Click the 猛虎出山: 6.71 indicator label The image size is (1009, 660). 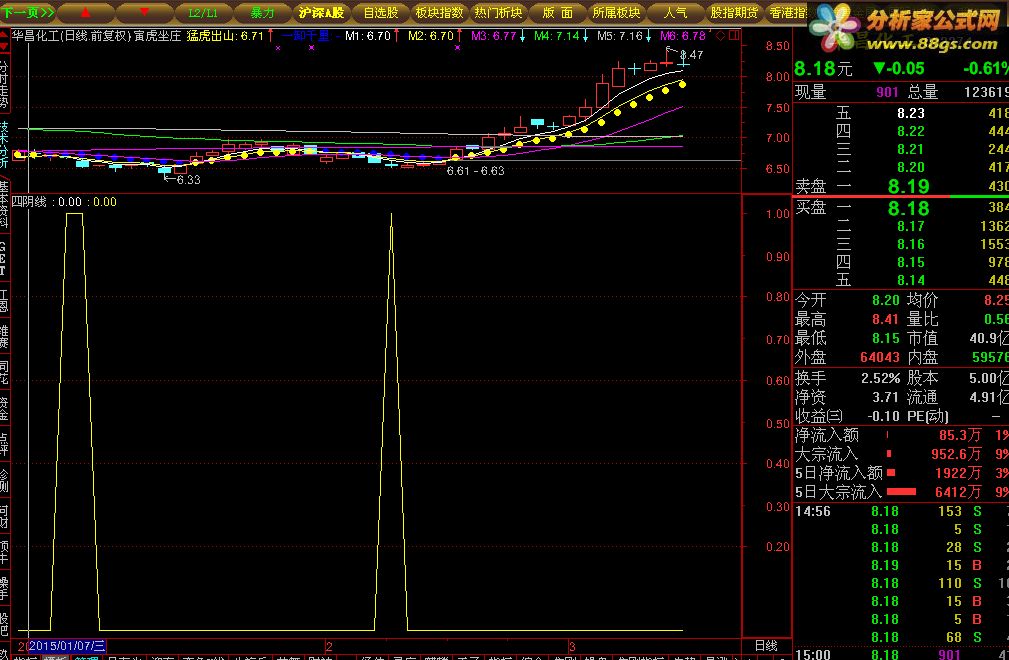pos(225,36)
